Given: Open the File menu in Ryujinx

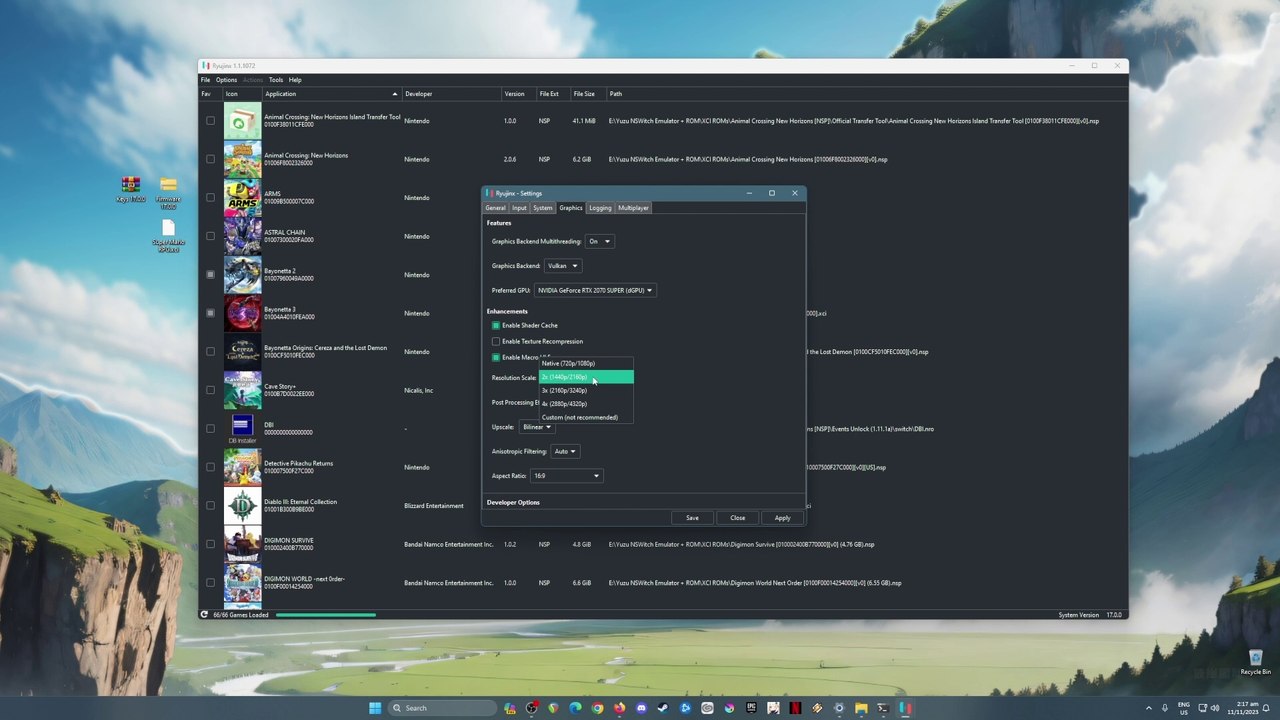Looking at the screenshot, I should 205,80.
